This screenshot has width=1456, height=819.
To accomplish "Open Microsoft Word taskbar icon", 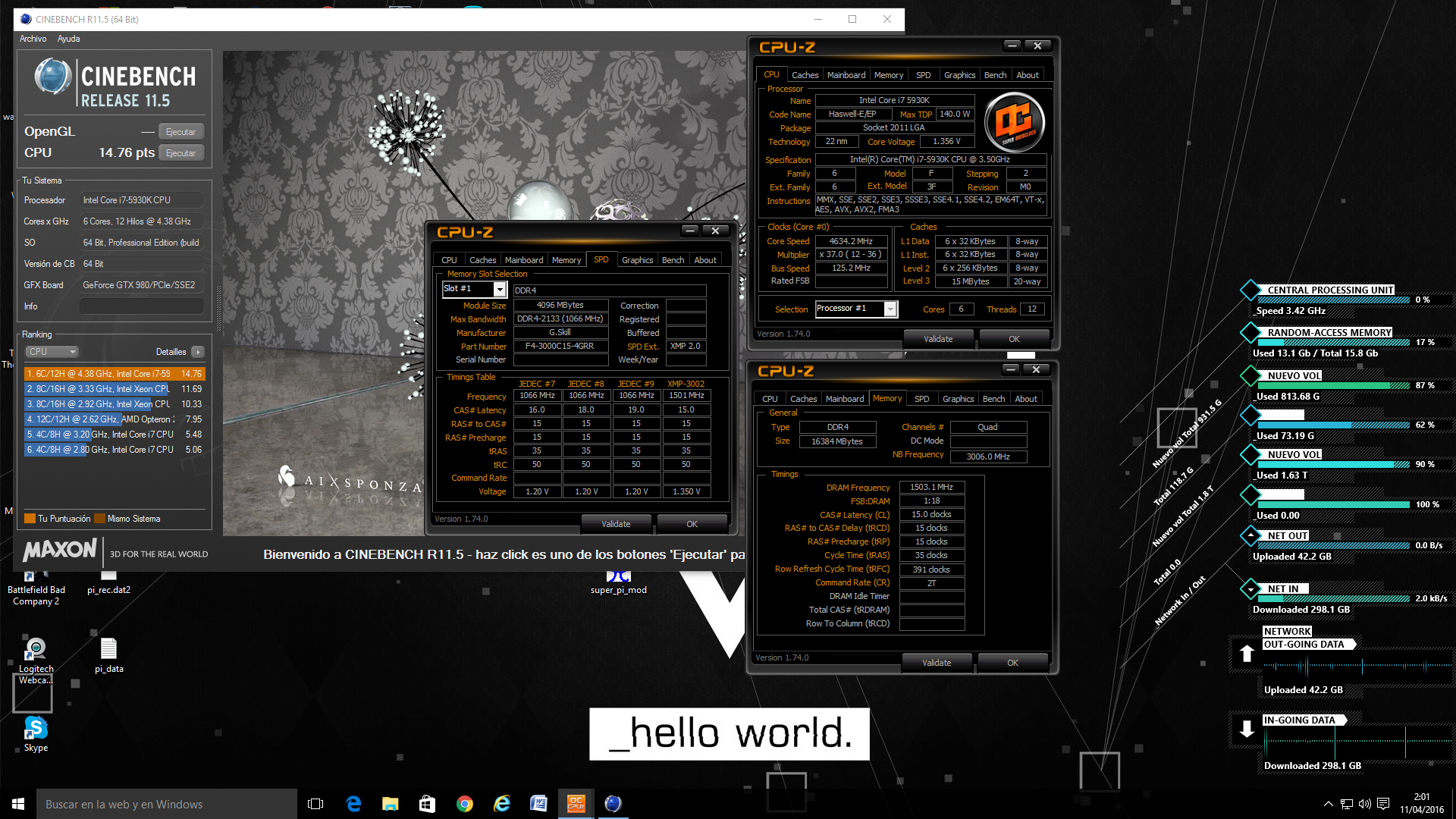I will [538, 804].
